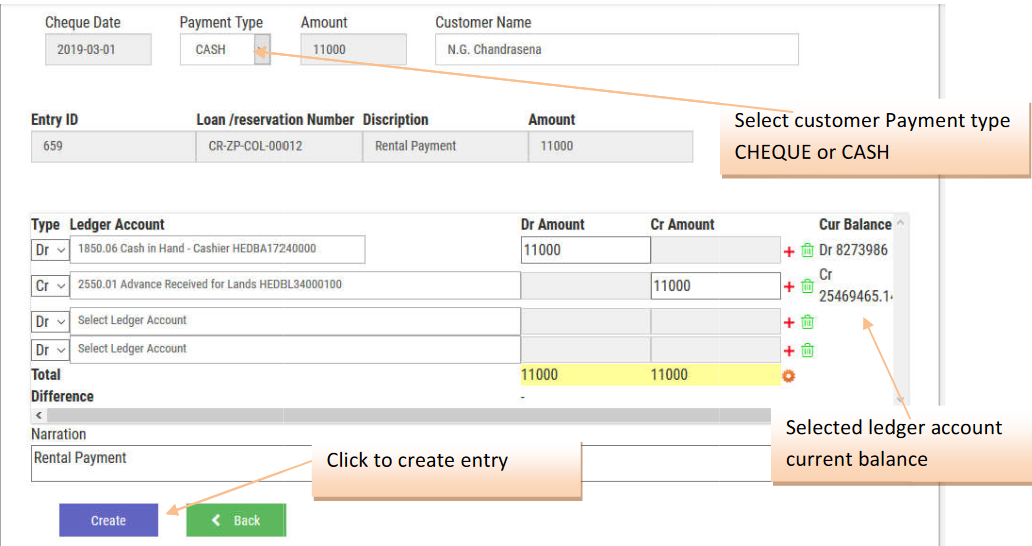
Task: Click the Ledger Account column header
Action: coord(117,224)
